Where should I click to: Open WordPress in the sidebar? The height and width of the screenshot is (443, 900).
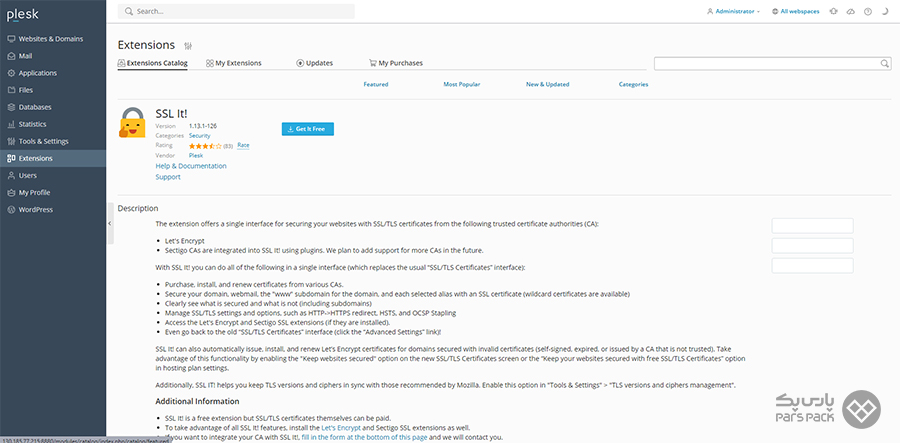click(x=53, y=209)
